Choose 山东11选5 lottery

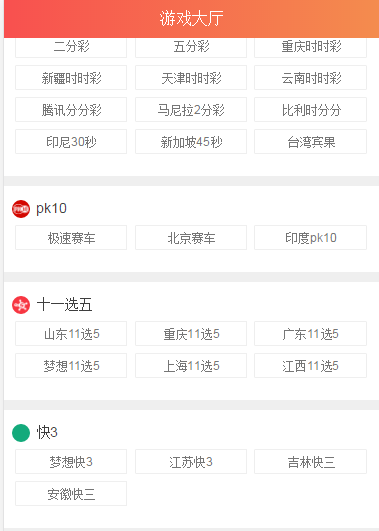tap(71, 334)
